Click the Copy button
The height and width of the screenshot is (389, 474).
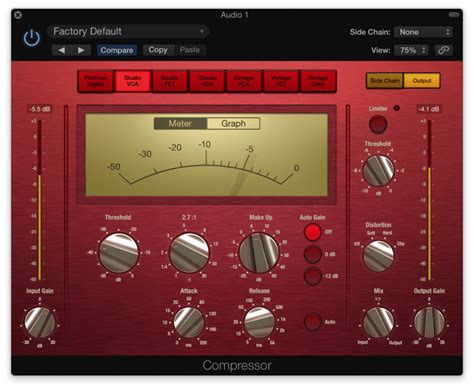tap(158, 50)
